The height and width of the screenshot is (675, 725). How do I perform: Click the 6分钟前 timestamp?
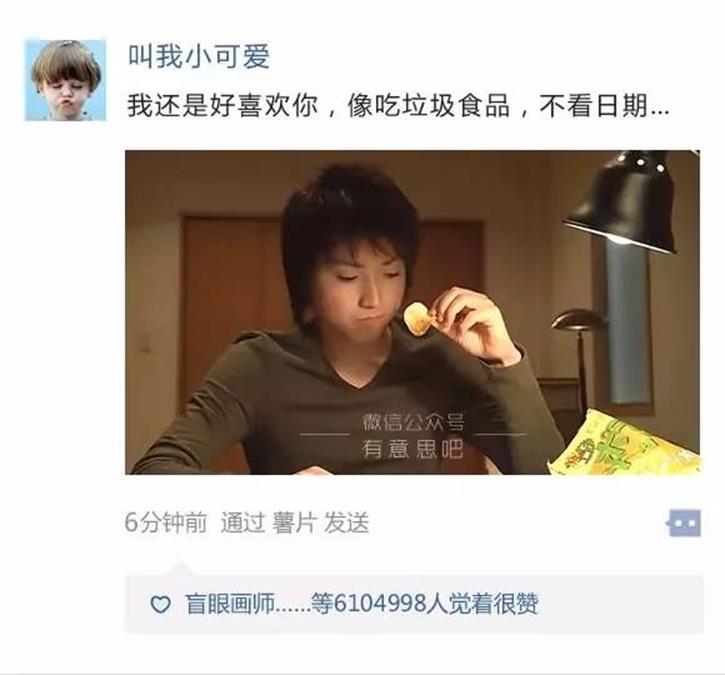pos(166,523)
